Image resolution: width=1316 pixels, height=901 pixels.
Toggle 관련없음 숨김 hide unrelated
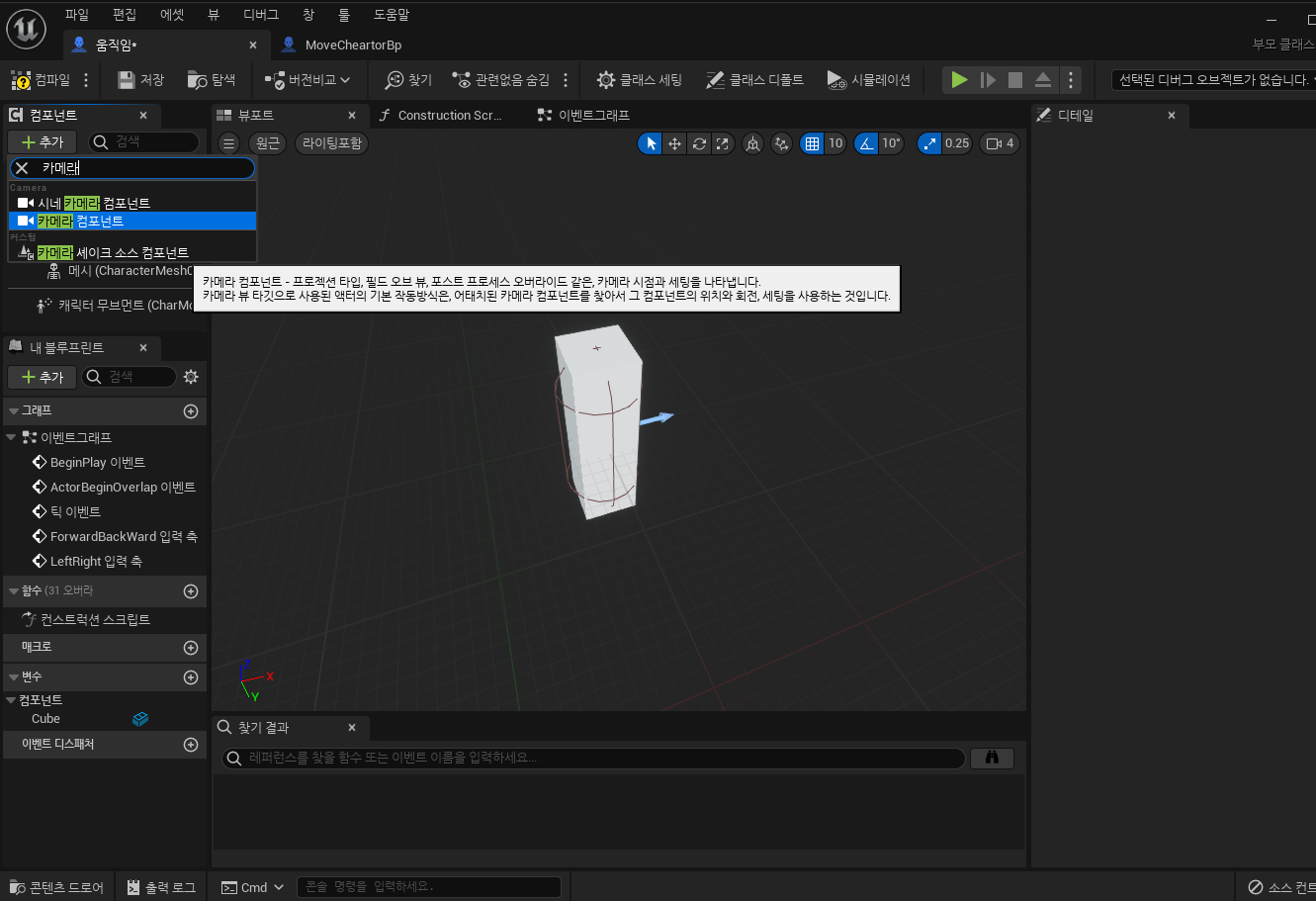[x=500, y=80]
